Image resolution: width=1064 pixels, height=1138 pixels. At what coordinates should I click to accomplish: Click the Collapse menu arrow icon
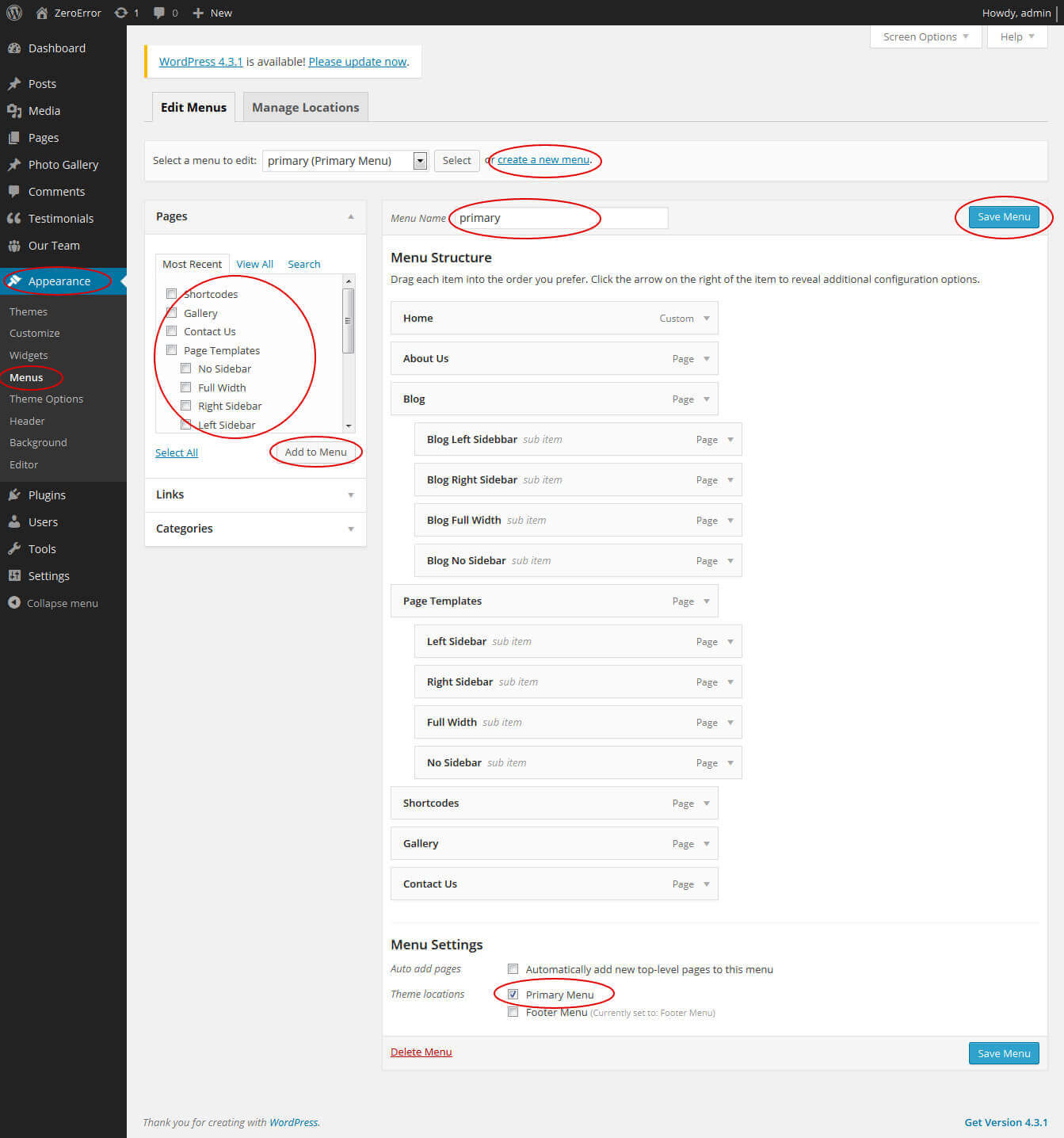[14, 603]
